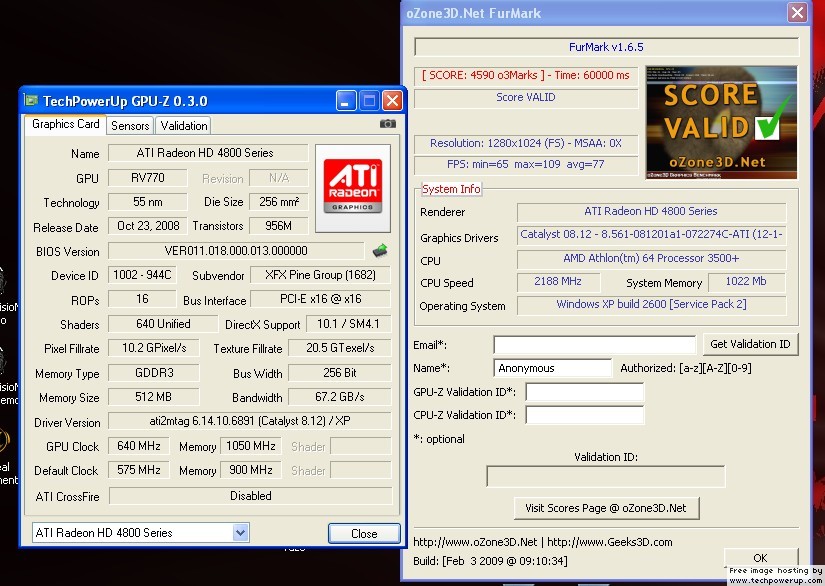Select the Graphics Card tab
The image size is (825, 586).
coord(66,124)
